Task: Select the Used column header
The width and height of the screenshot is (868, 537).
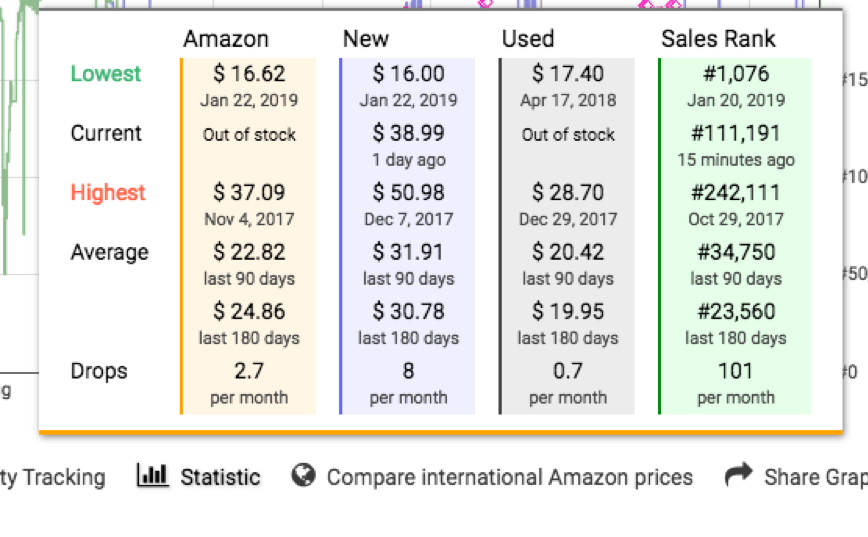Action: 528,39
